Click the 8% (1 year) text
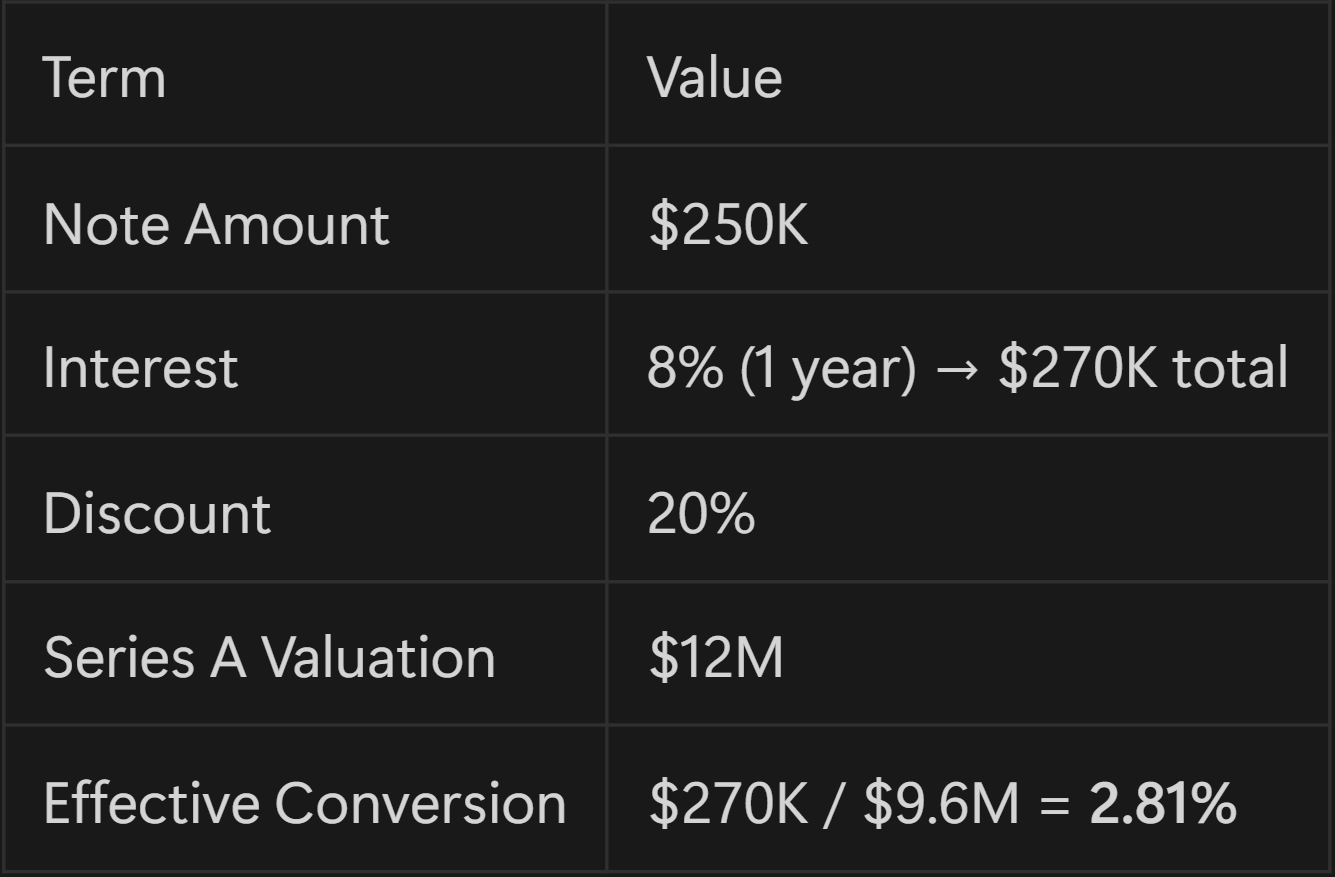The width and height of the screenshot is (1335, 877). coord(781,368)
